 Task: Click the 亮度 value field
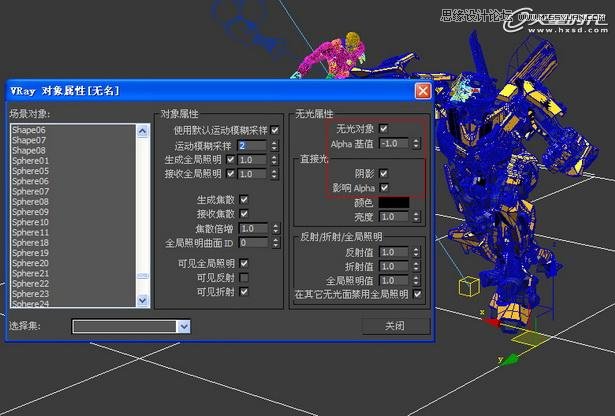tap(395, 216)
